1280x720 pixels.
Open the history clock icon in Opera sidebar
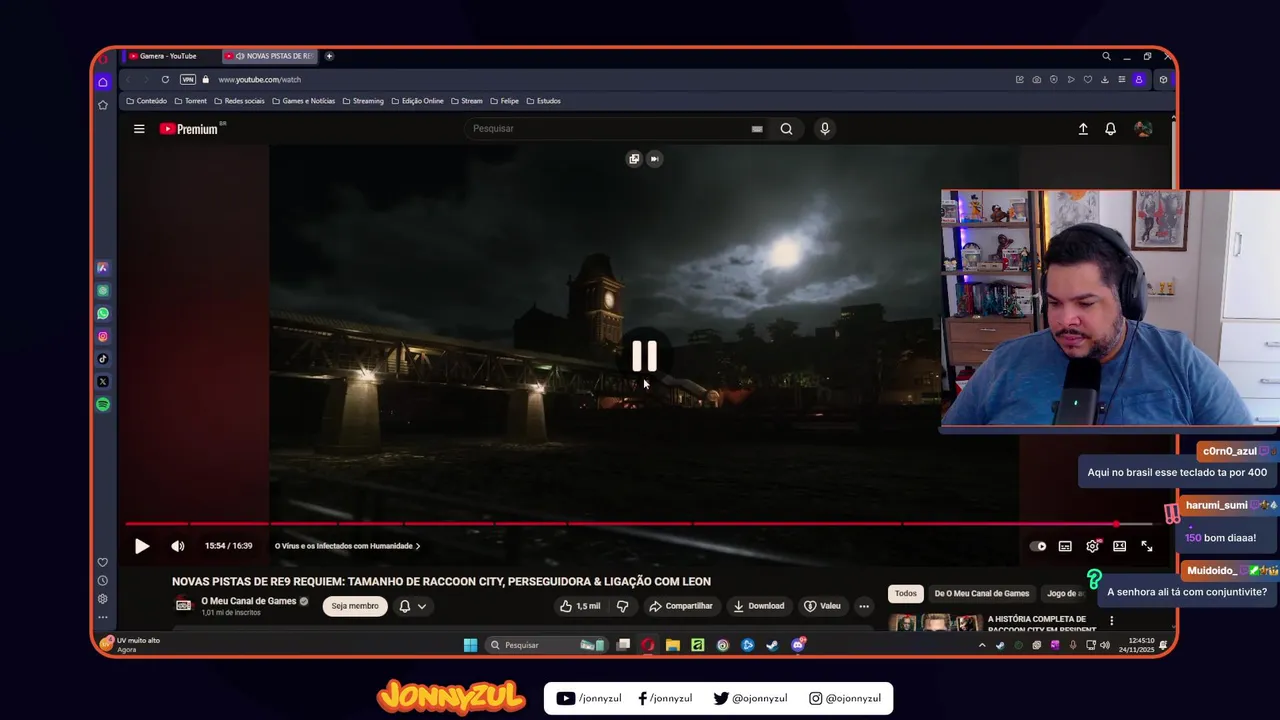[x=103, y=581]
